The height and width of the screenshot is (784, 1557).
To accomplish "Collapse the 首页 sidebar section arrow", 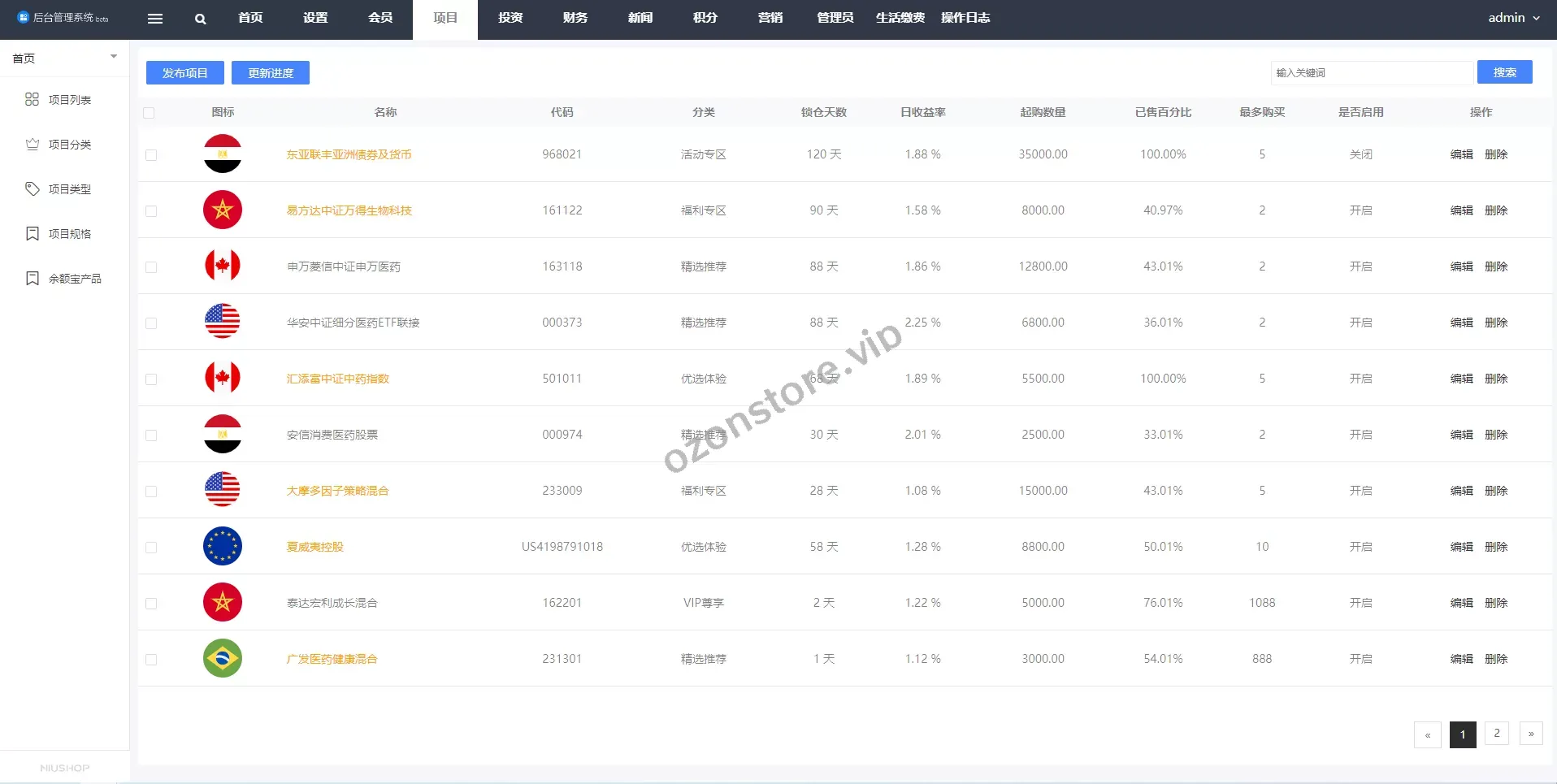I will click(x=114, y=57).
